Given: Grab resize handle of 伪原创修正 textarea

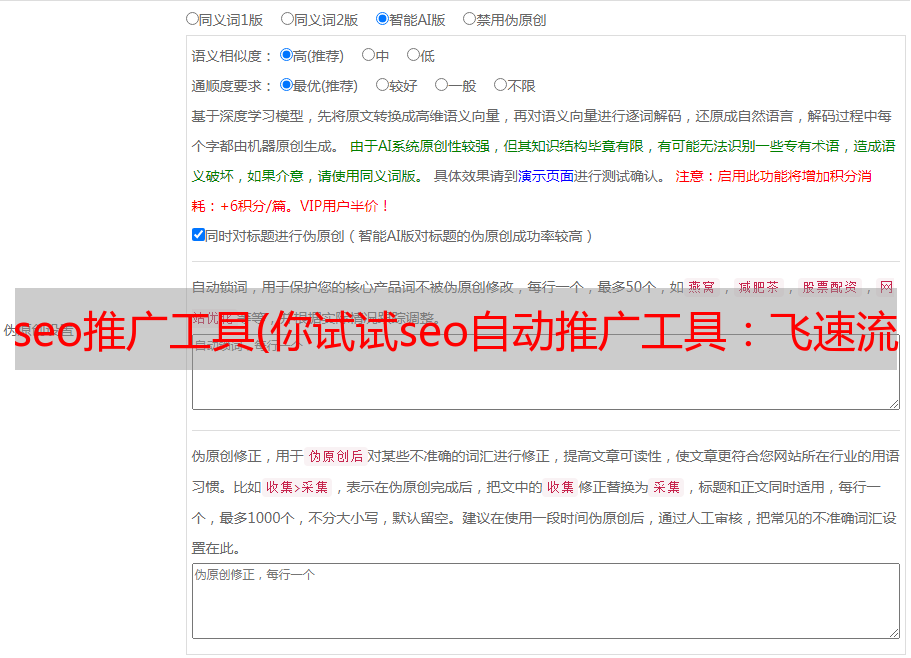Looking at the screenshot, I should [x=894, y=634].
